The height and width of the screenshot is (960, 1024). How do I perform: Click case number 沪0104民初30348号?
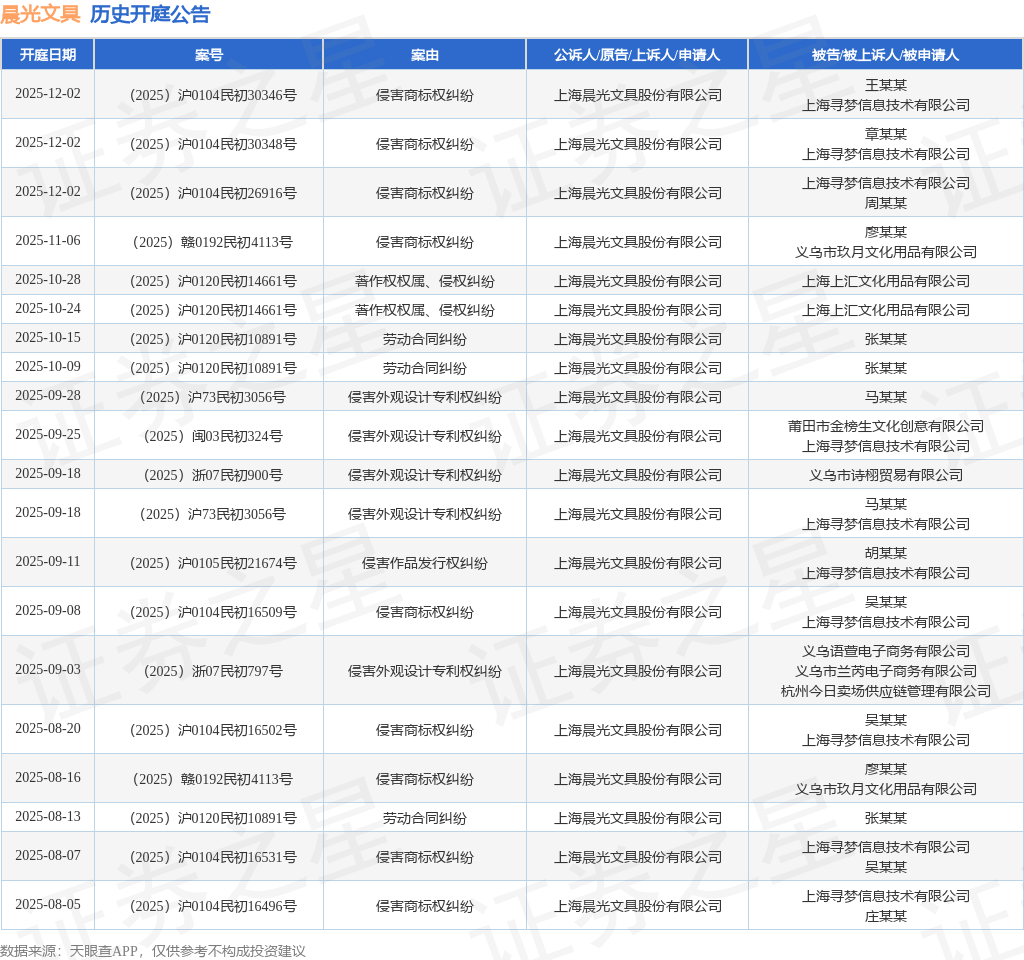pos(214,144)
